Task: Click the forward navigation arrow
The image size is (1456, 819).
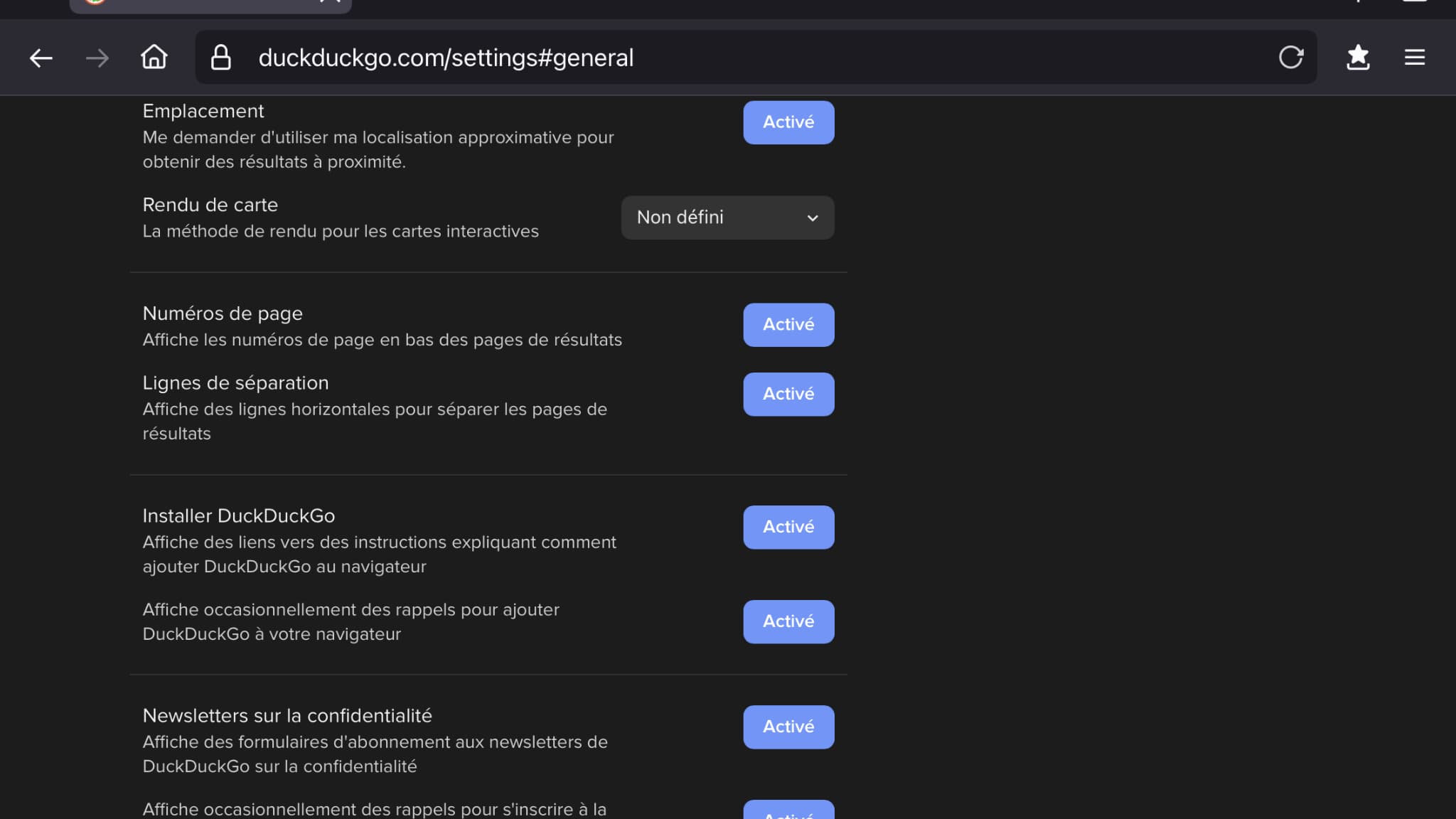Action: point(97,58)
